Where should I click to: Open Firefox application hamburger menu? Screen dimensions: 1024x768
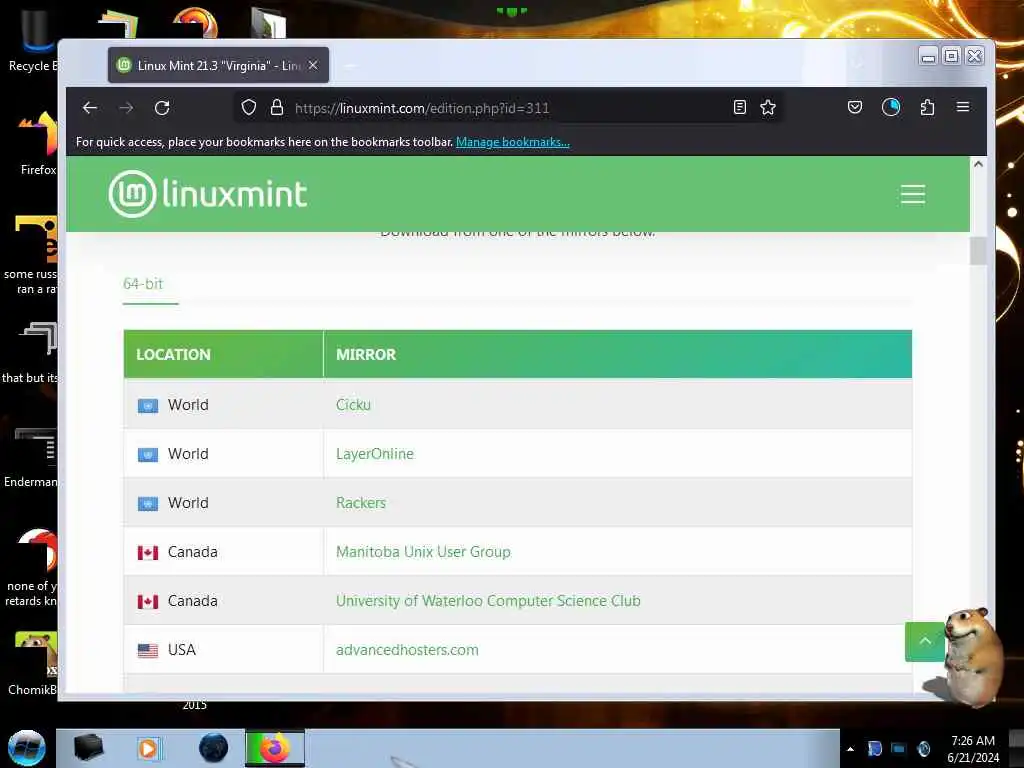963,107
